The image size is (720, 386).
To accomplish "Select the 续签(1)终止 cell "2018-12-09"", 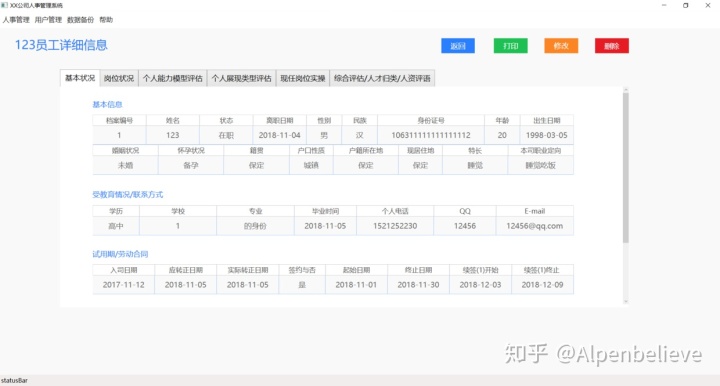I will pos(542,285).
